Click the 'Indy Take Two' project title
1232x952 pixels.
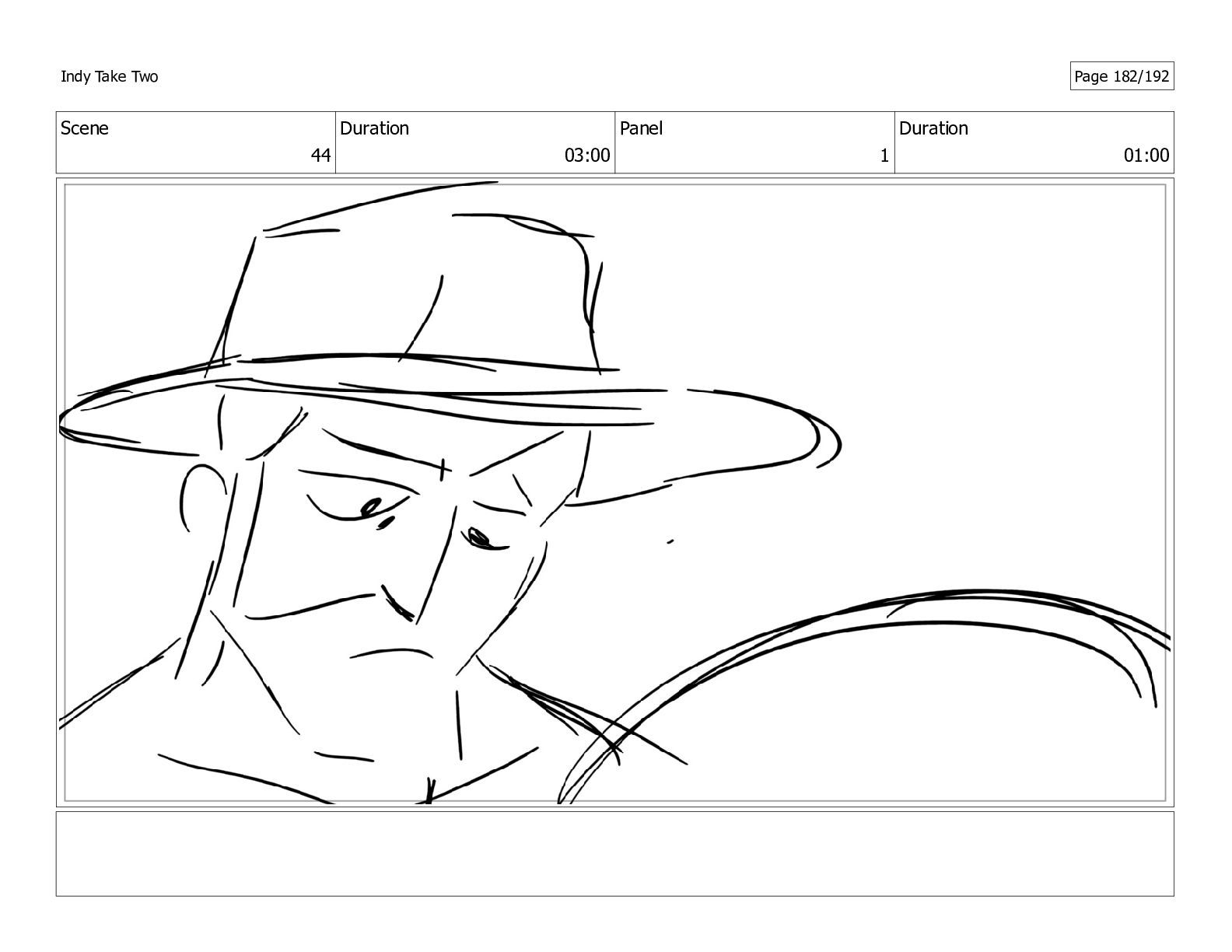pos(110,76)
